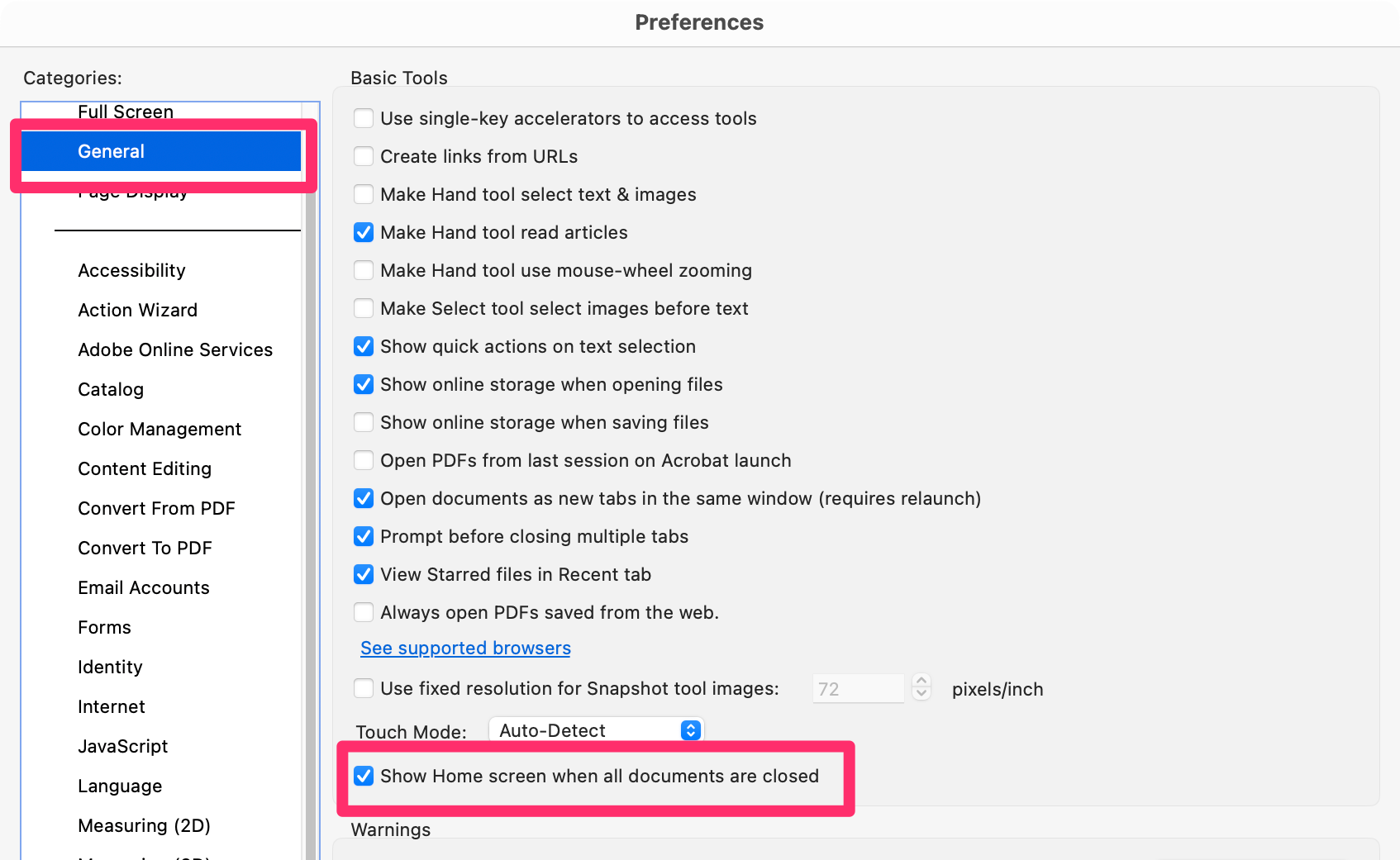
Task: Select the Accessibility category
Action: point(131,270)
